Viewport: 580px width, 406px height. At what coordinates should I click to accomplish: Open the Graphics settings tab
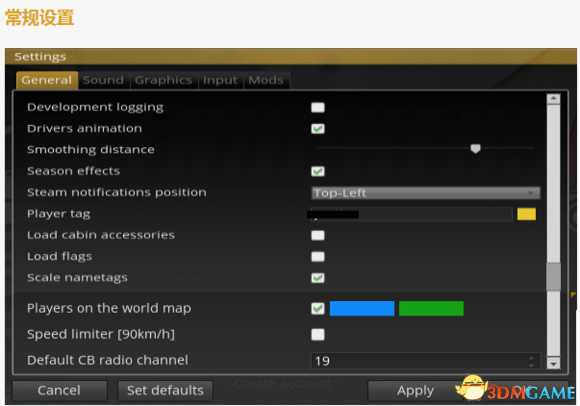point(163,80)
